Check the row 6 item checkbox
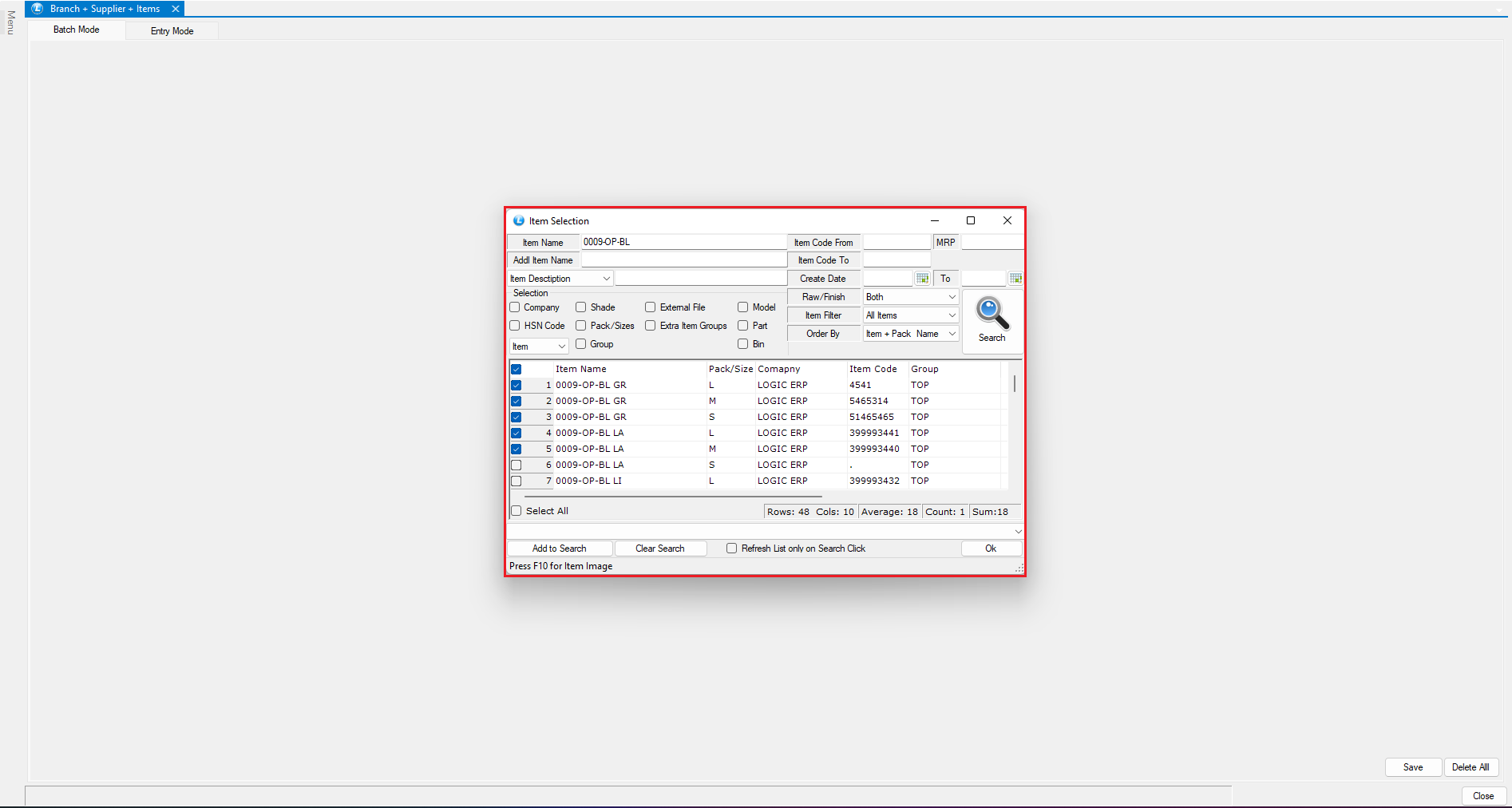 click(x=517, y=465)
